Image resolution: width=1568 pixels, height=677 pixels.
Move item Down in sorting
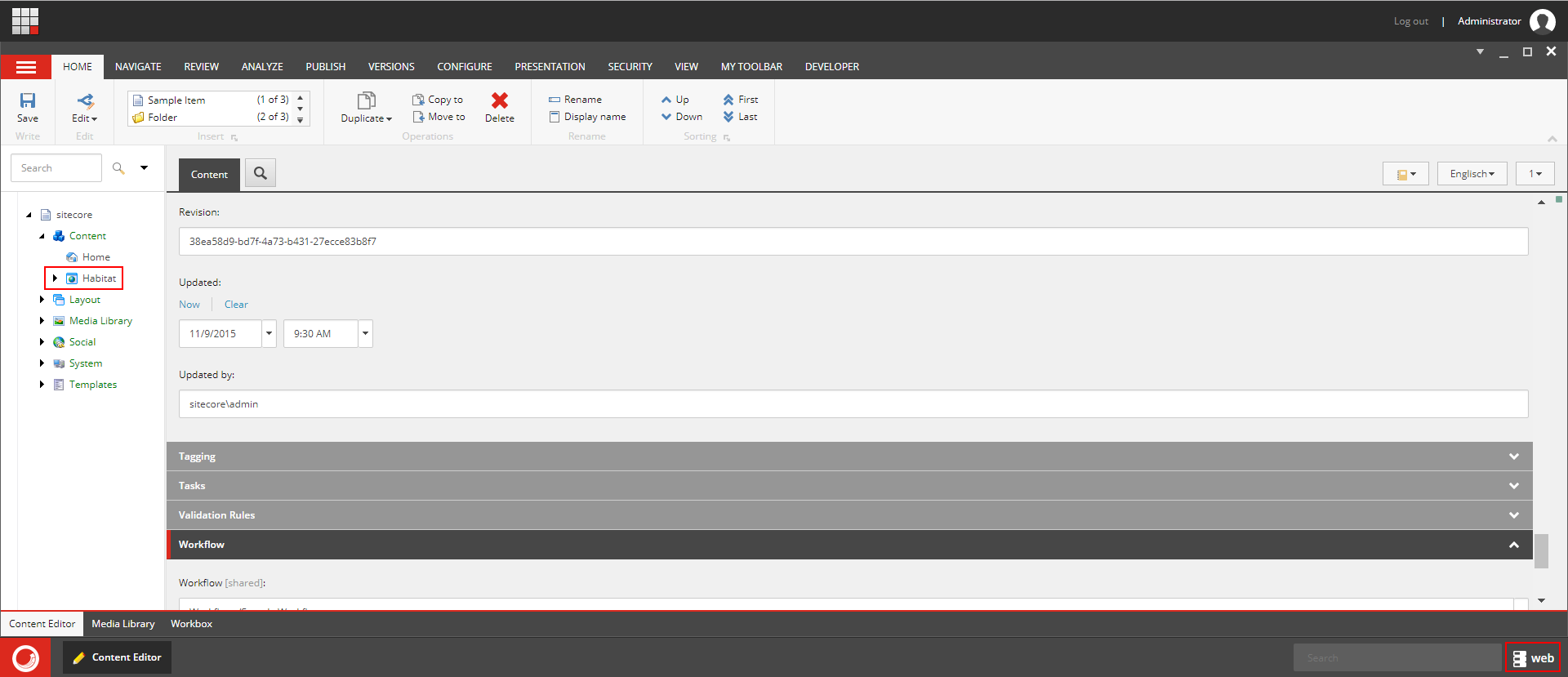tap(682, 117)
